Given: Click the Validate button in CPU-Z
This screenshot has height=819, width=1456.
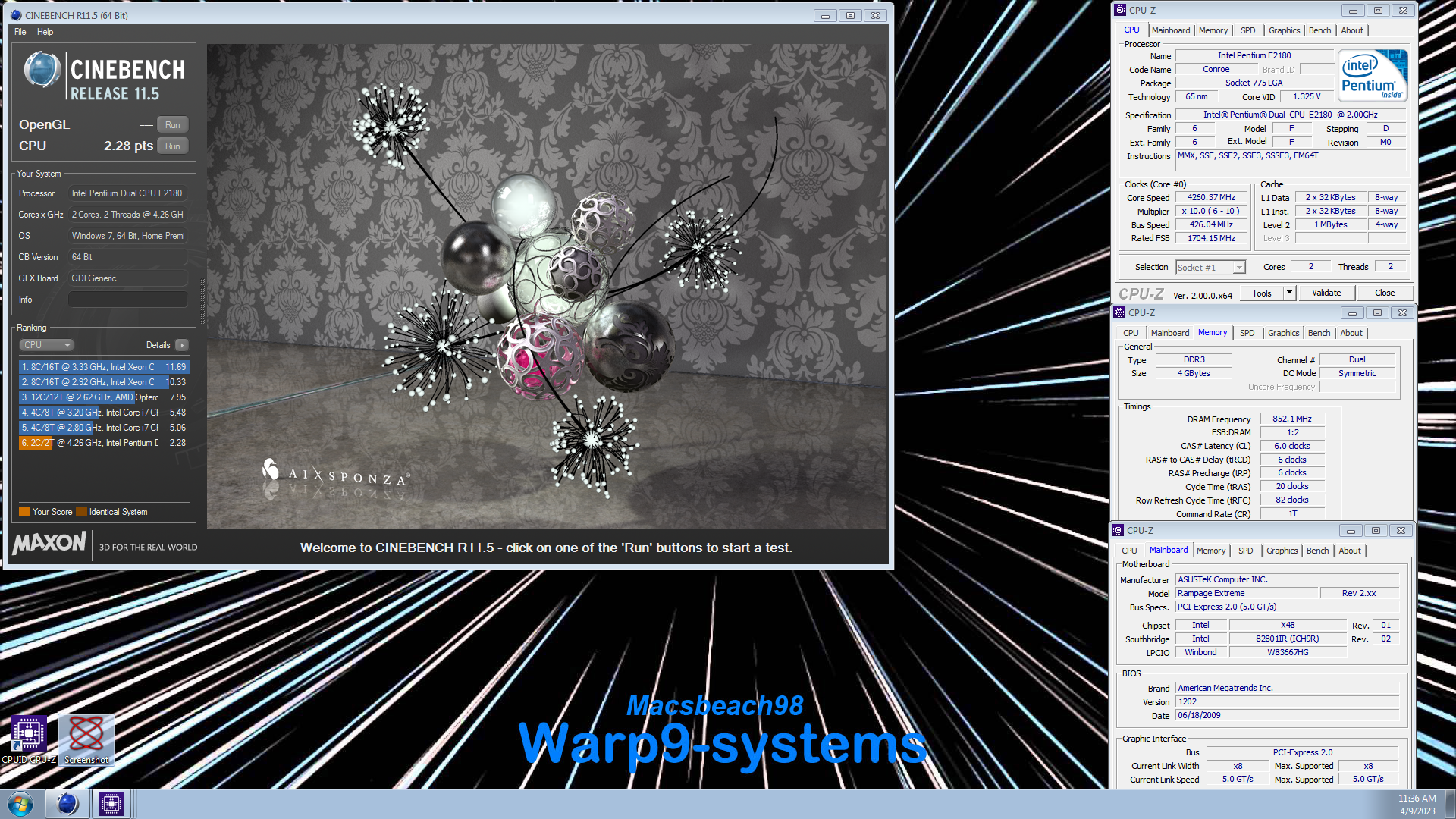Looking at the screenshot, I should [x=1326, y=293].
